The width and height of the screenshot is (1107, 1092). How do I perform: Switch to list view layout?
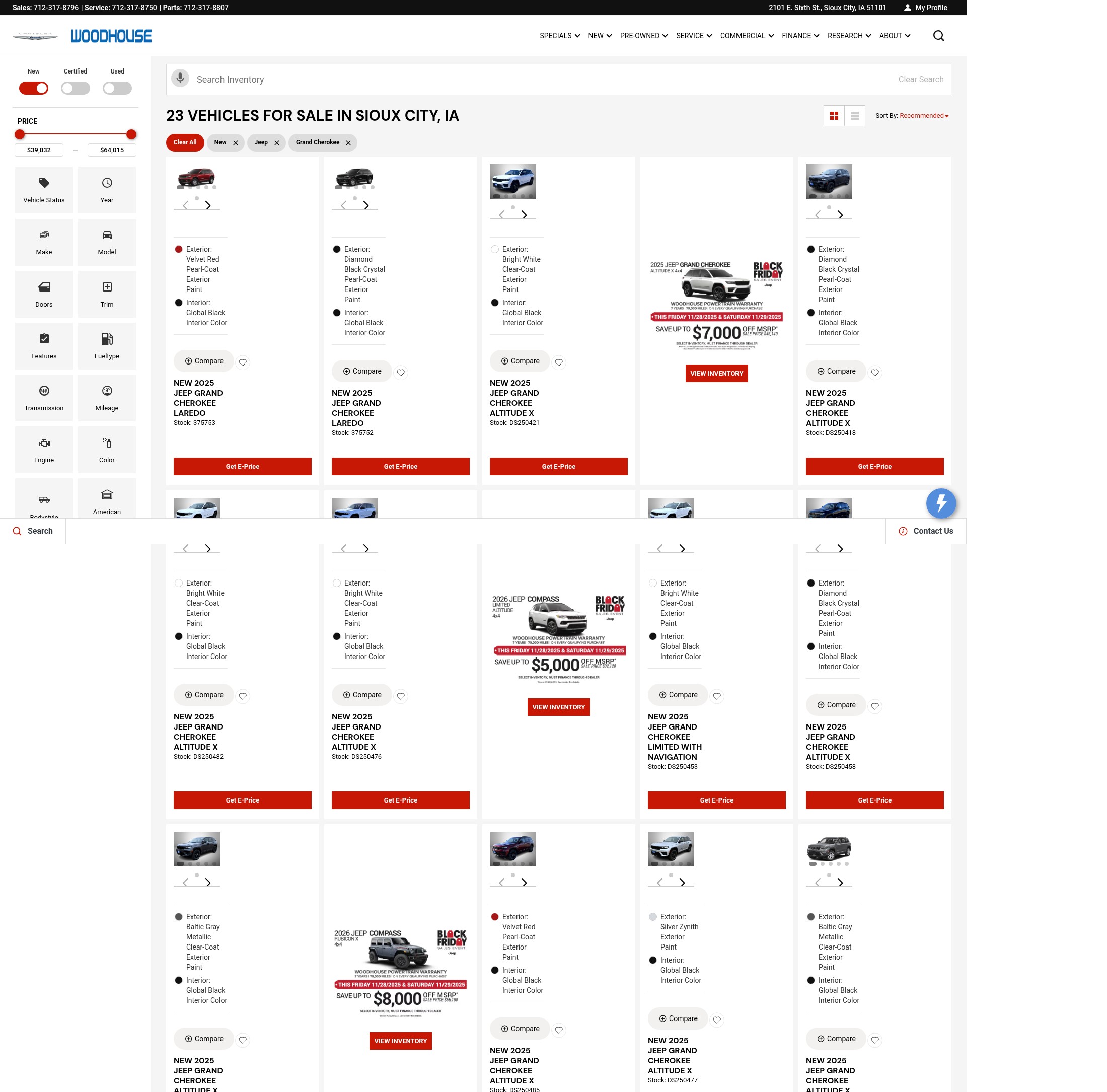pyautogui.click(x=854, y=116)
